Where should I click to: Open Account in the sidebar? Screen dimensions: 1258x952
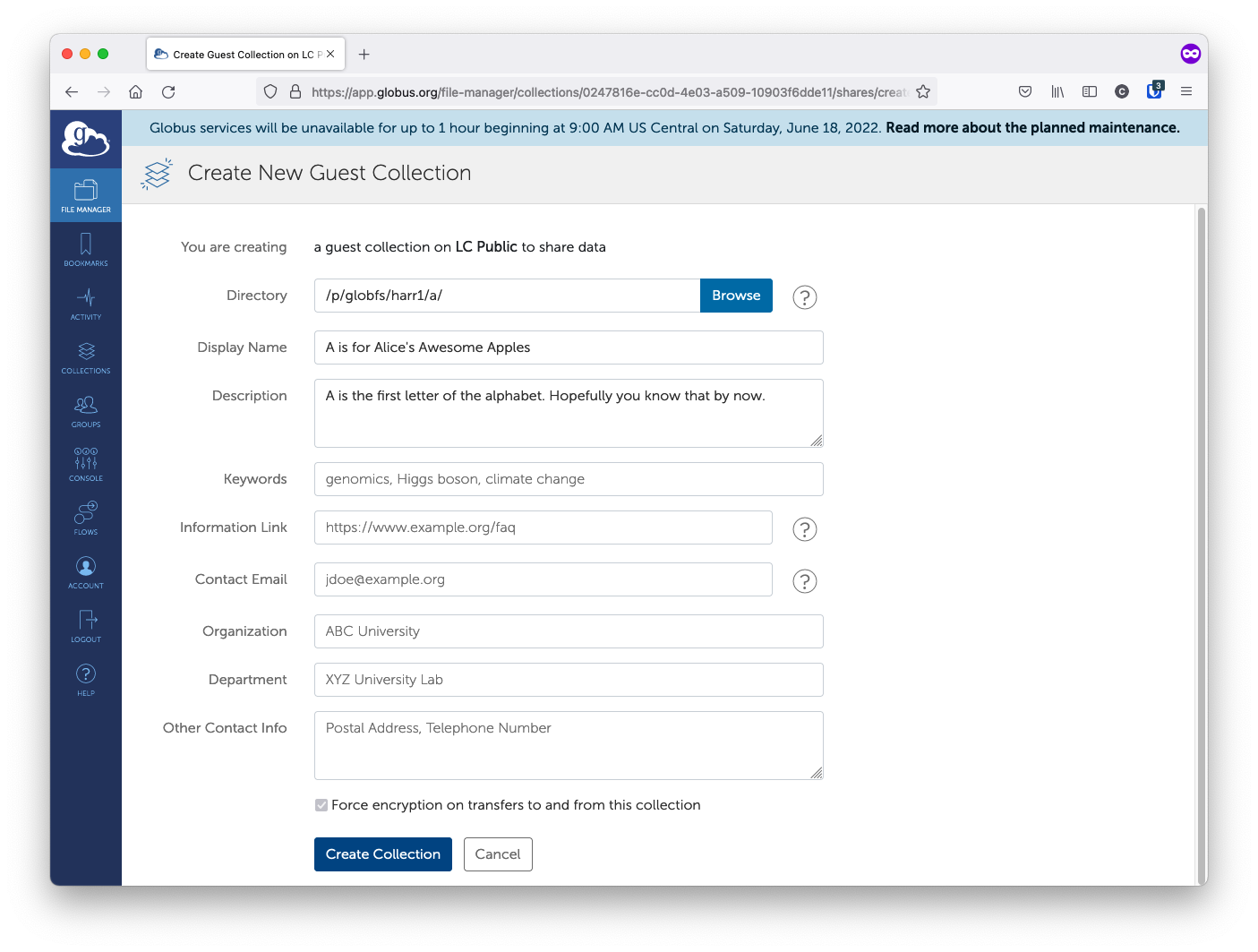86,571
